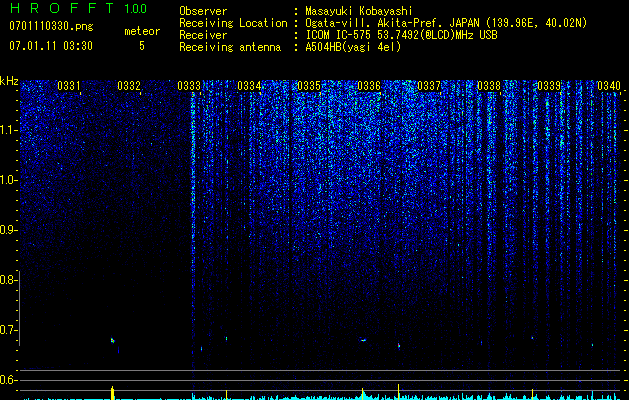Click the 1.1 kHz axis tick label
The height and width of the screenshot is (400, 629).
pyautogui.click(x=7, y=130)
